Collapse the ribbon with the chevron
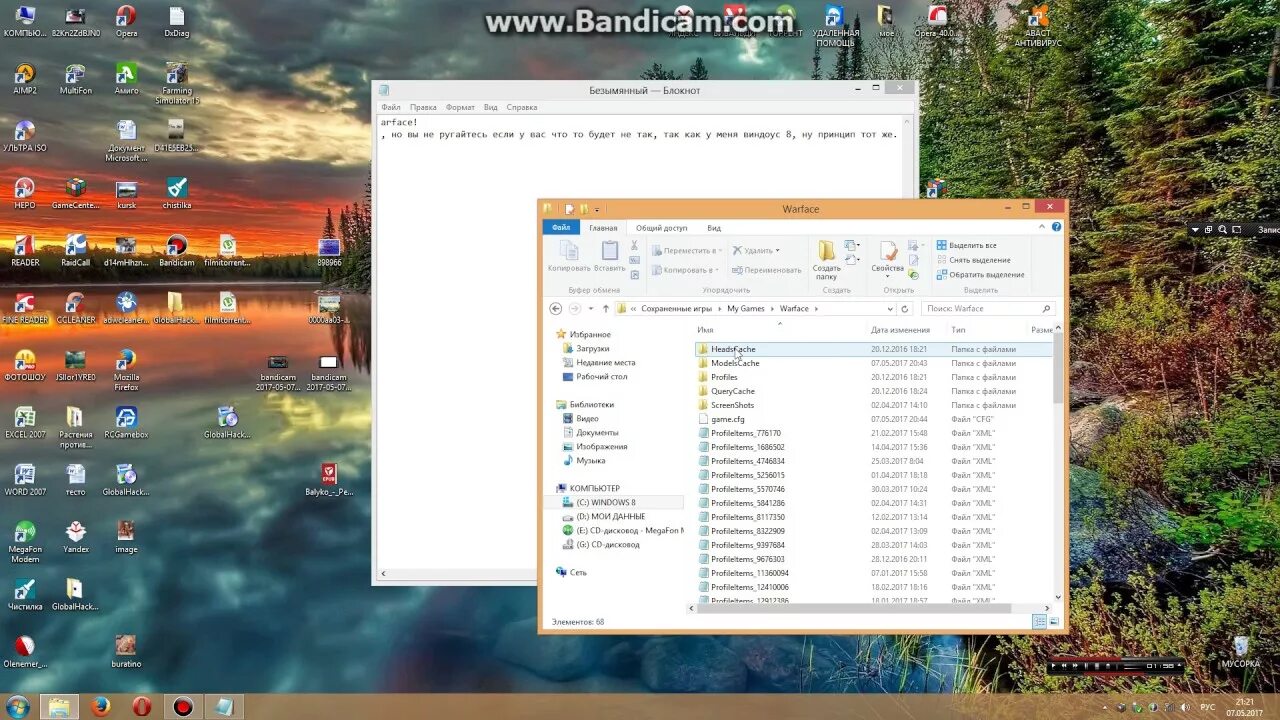This screenshot has width=1280, height=720. pos(1044,227)
